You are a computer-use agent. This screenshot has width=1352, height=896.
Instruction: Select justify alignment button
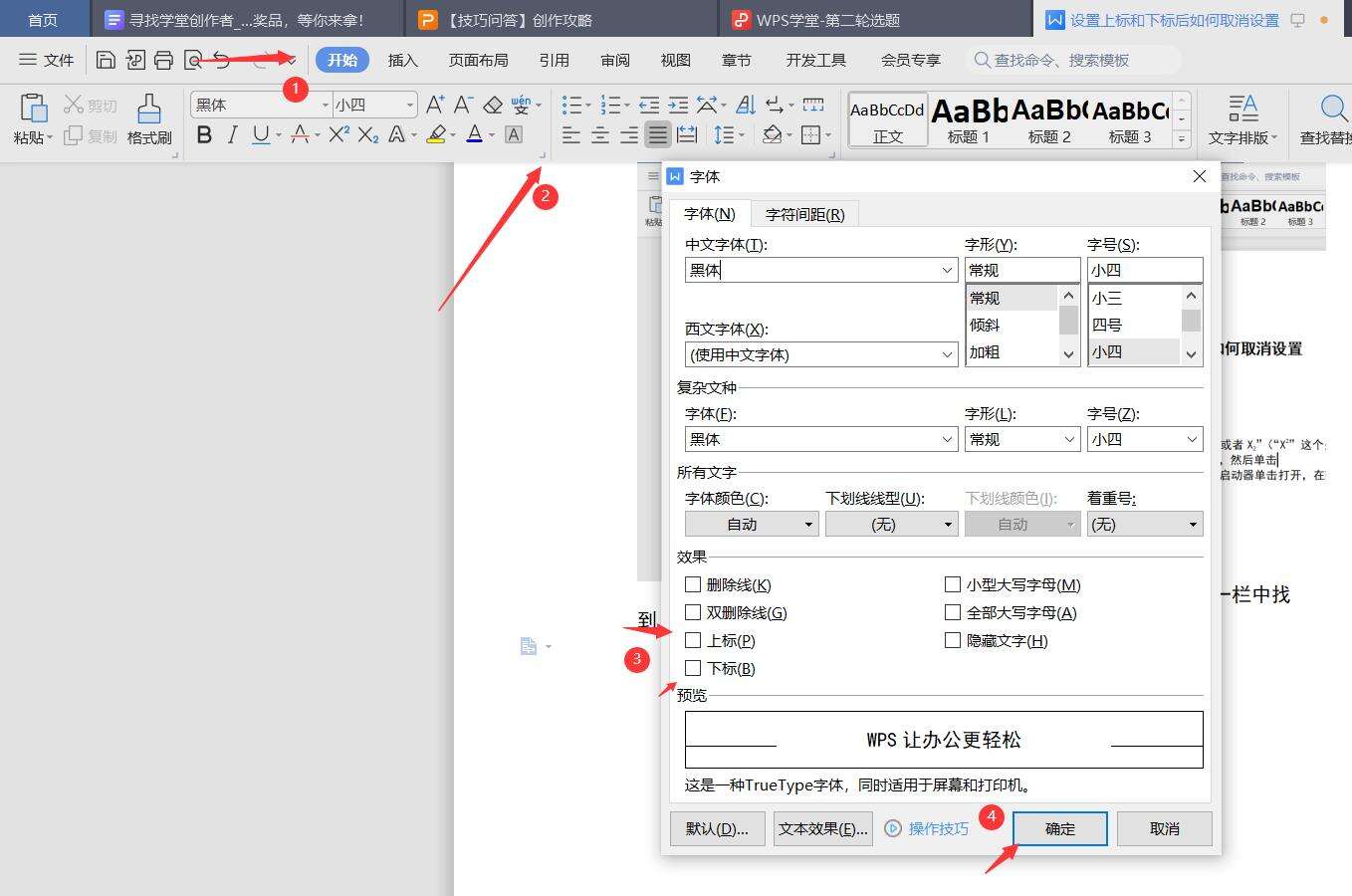658,134
